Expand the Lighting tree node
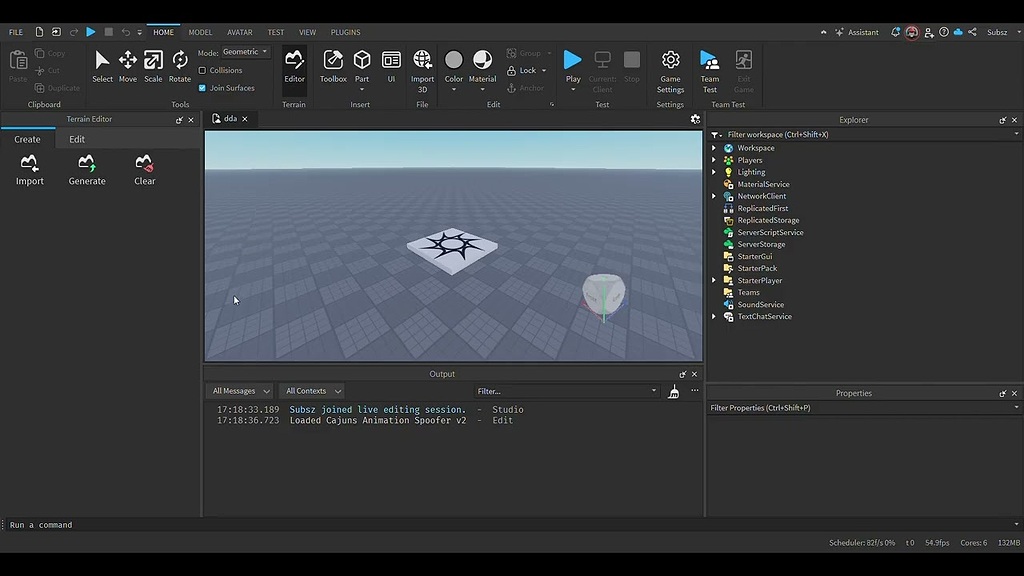 [x=714, y=172]
